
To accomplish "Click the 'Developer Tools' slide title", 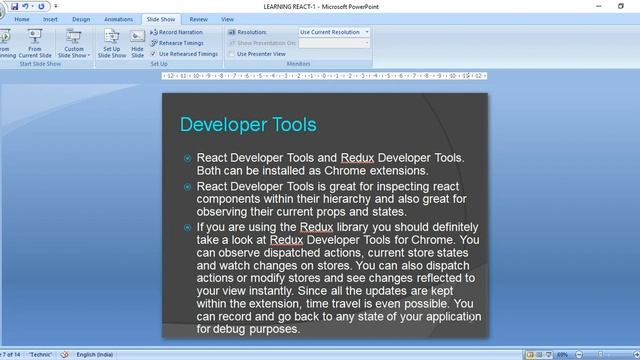I will coord(248,124).
